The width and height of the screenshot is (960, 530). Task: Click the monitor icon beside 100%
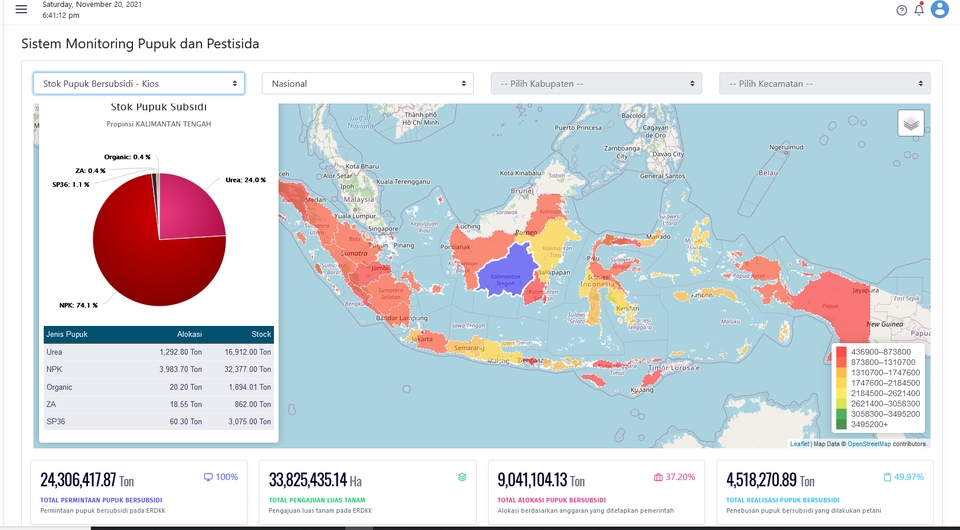point(208,477)
